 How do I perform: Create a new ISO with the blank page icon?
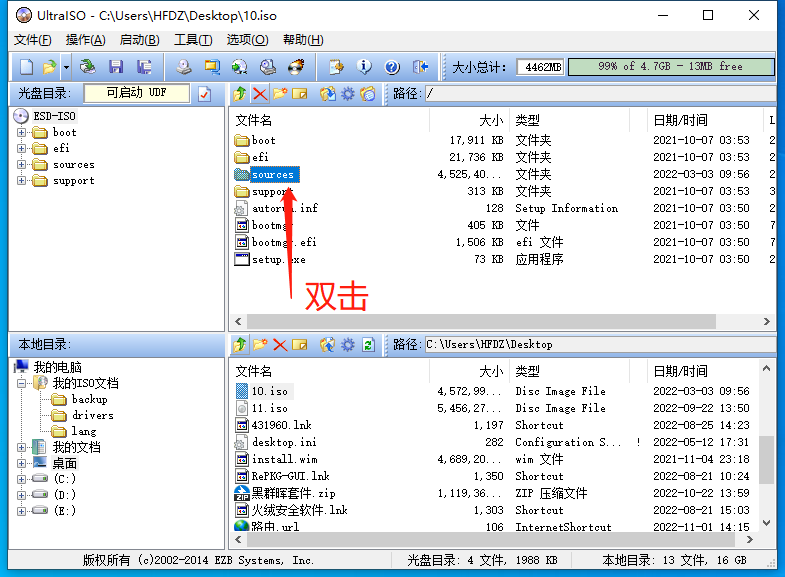tap(27, 67)
